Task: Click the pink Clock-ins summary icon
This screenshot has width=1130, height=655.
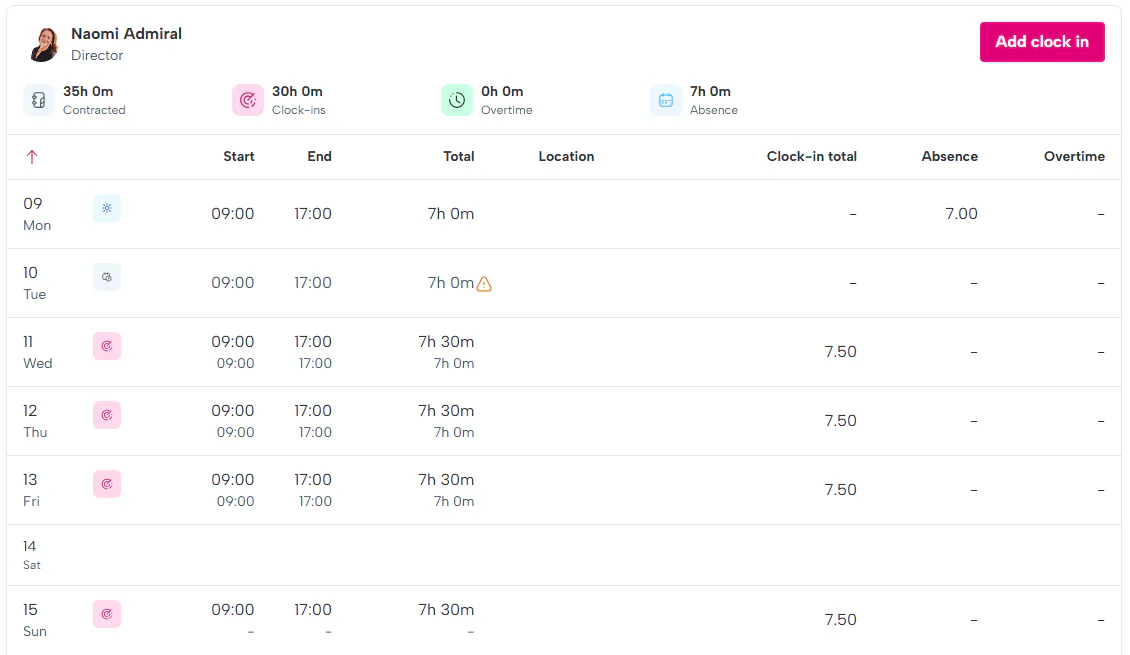Action: coord(248,100)
